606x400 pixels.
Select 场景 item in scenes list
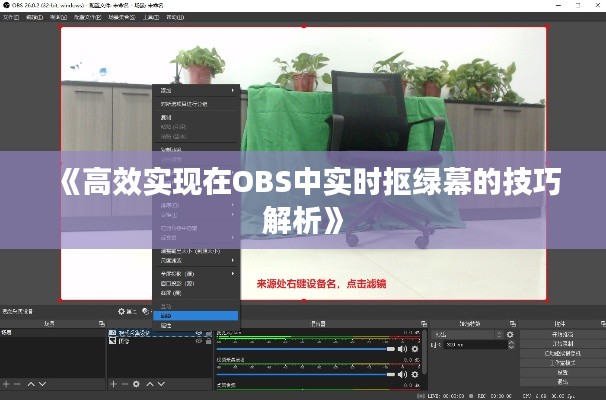(53, 333)
